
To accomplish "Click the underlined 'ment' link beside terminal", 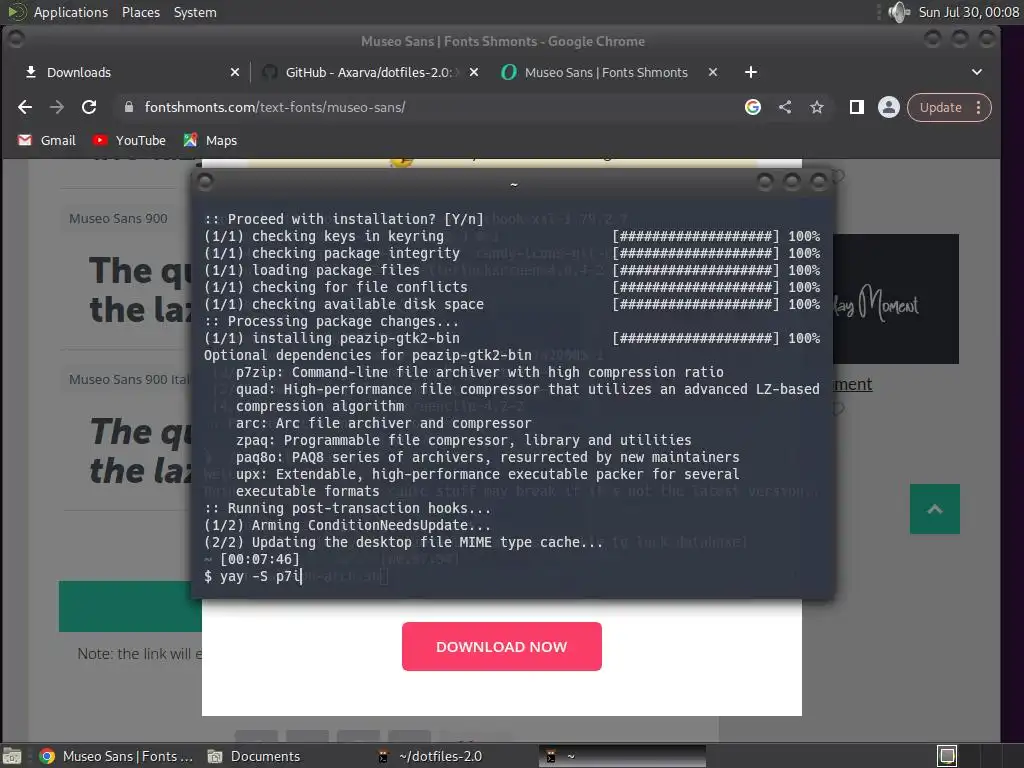I will click(853, 384).
